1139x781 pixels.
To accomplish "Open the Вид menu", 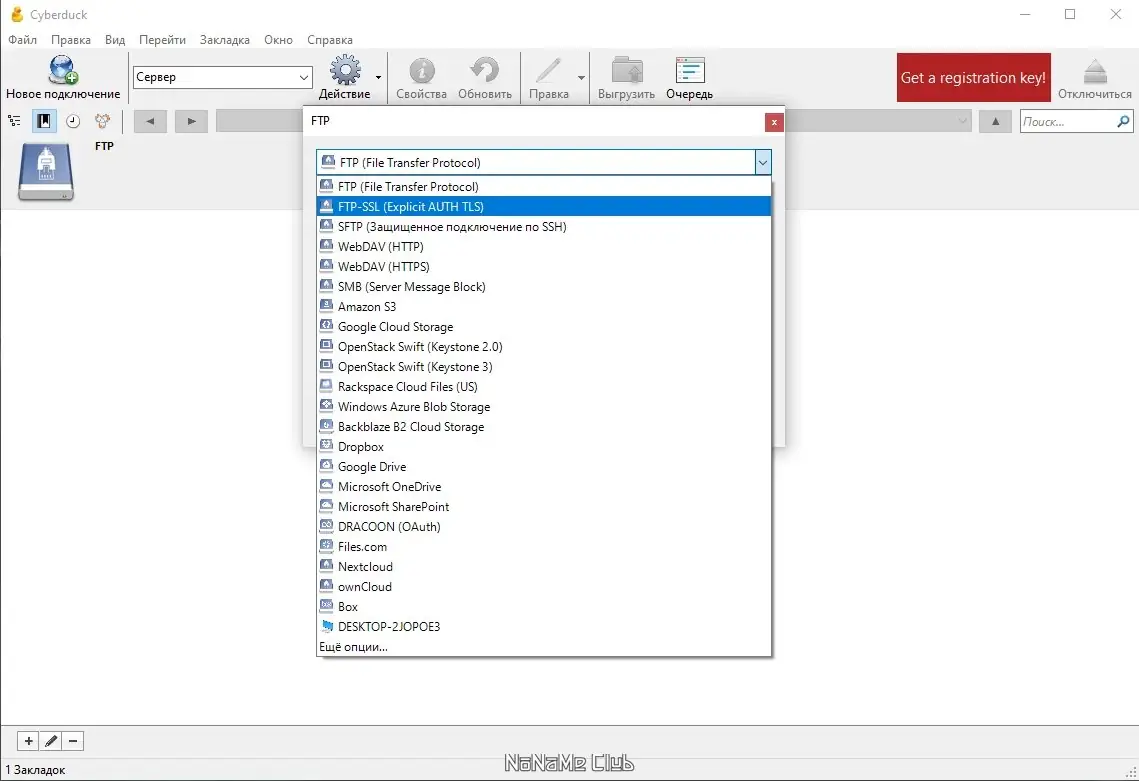I will click(x=115, y=40).
